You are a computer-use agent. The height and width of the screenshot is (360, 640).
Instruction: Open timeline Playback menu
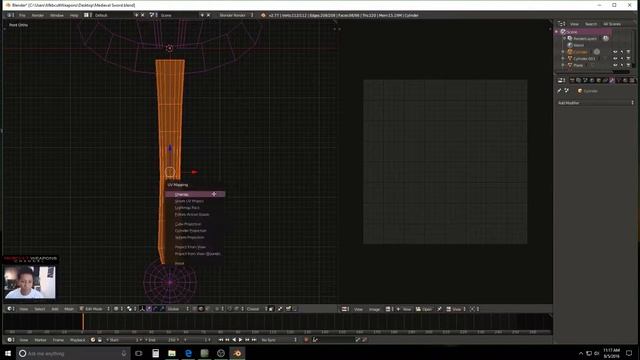78,340
